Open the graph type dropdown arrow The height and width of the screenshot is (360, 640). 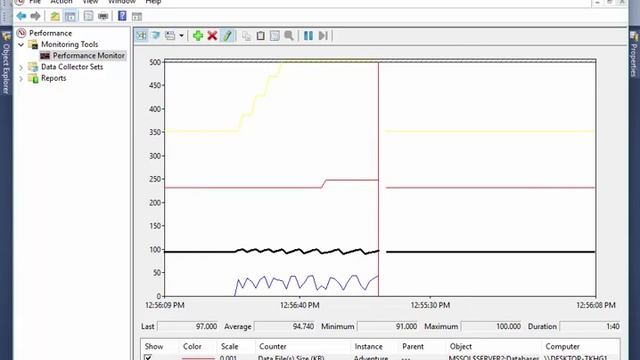point(181,36)
